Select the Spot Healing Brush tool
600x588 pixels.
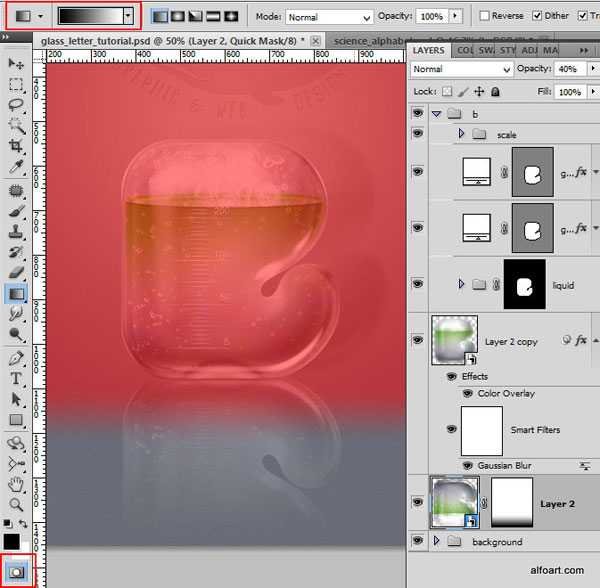(x=16, y=190)
